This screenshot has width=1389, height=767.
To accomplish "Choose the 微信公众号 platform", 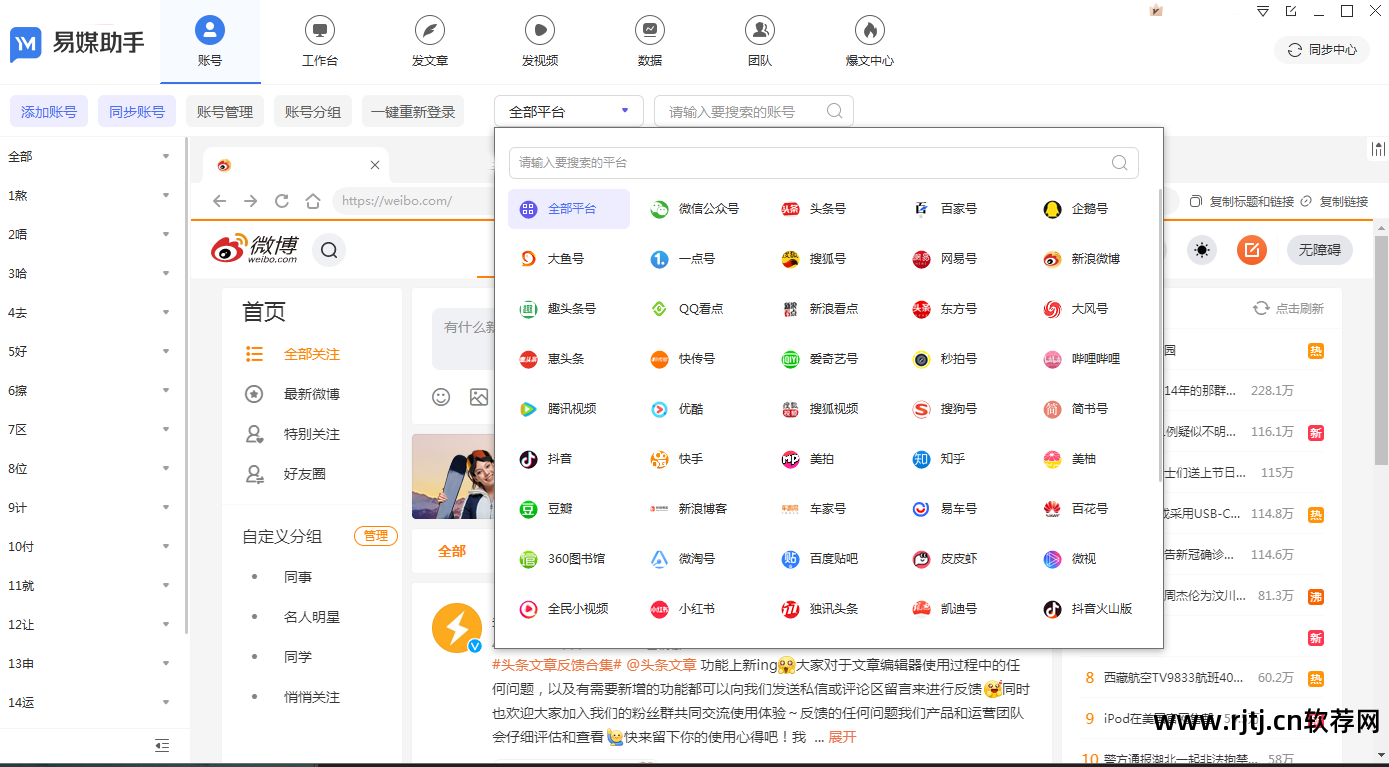I will [x=697, y=209].
